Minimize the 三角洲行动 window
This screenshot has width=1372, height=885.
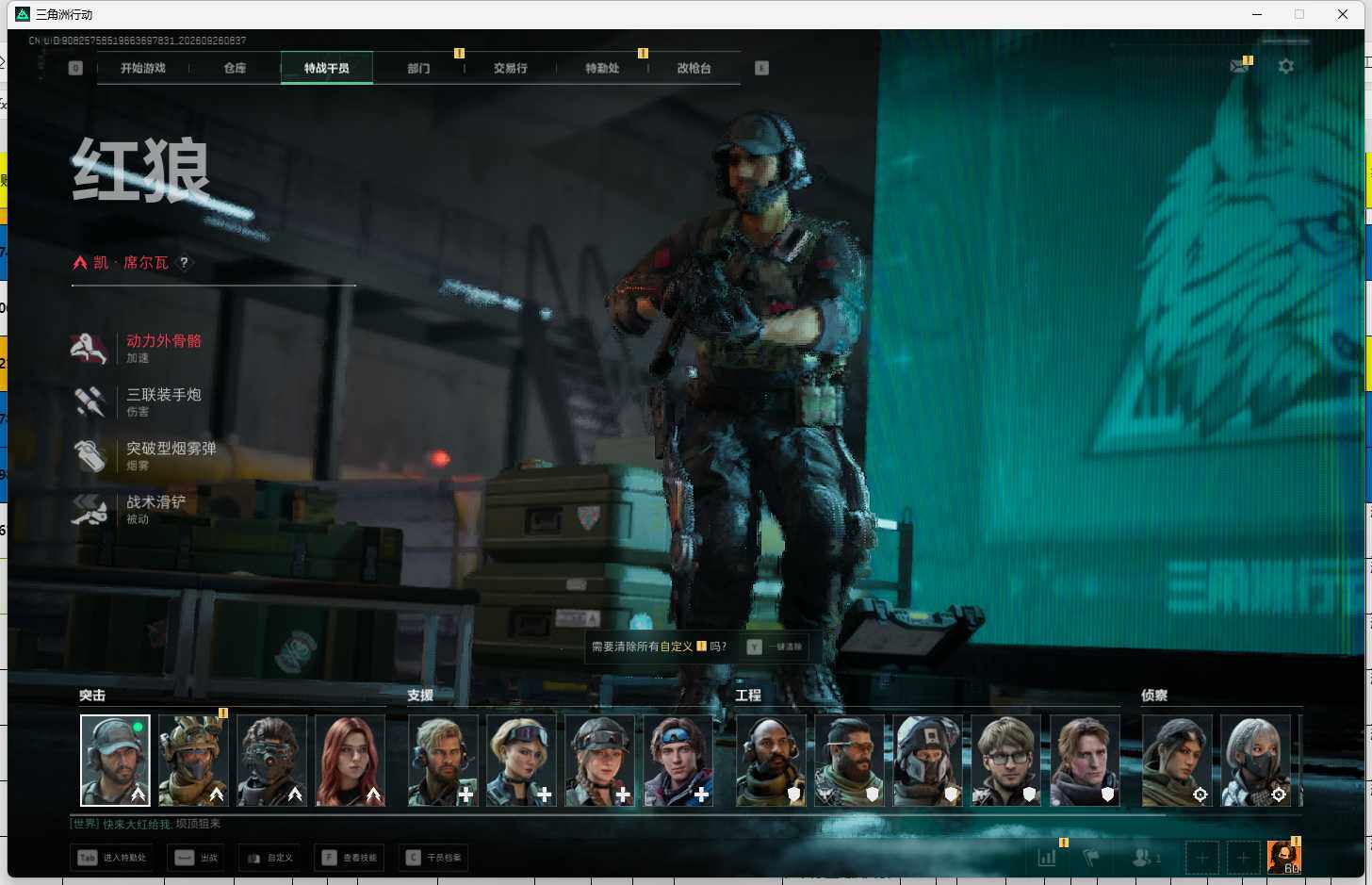tap(1256, 14)
